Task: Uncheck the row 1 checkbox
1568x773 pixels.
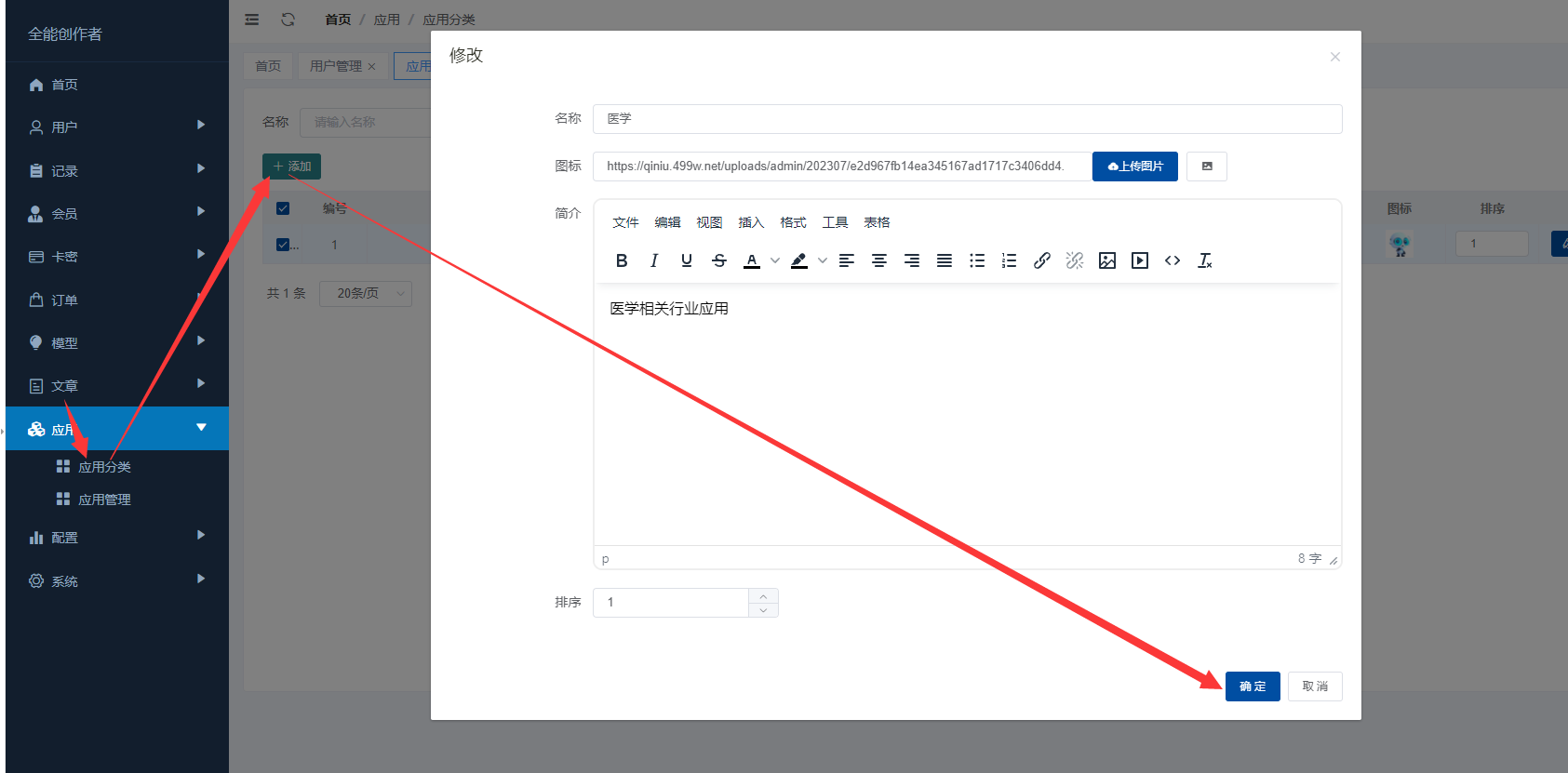Action: click(x=283, y=245)
